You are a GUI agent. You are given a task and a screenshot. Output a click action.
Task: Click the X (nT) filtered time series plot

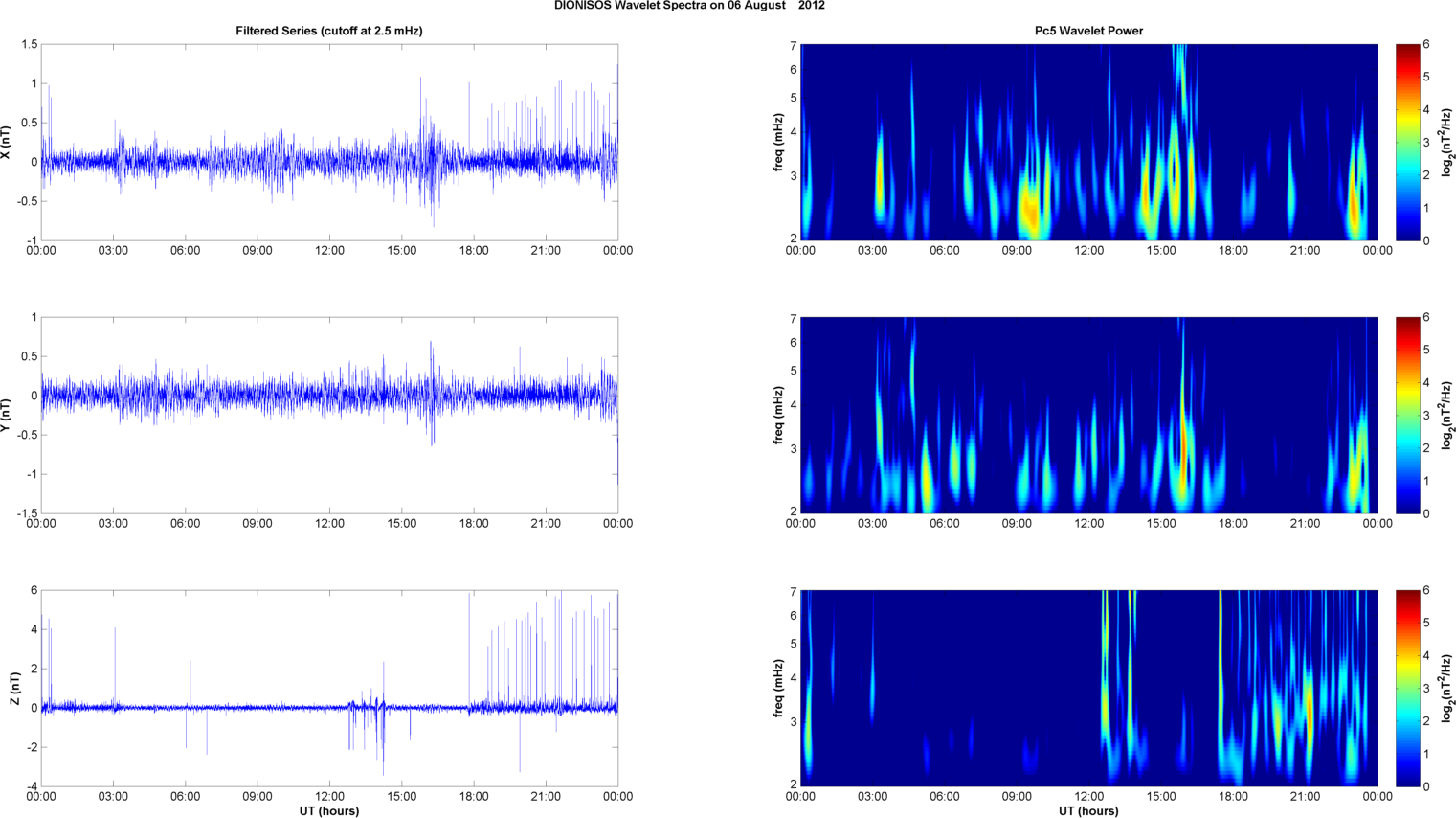(x=329, y=142)
